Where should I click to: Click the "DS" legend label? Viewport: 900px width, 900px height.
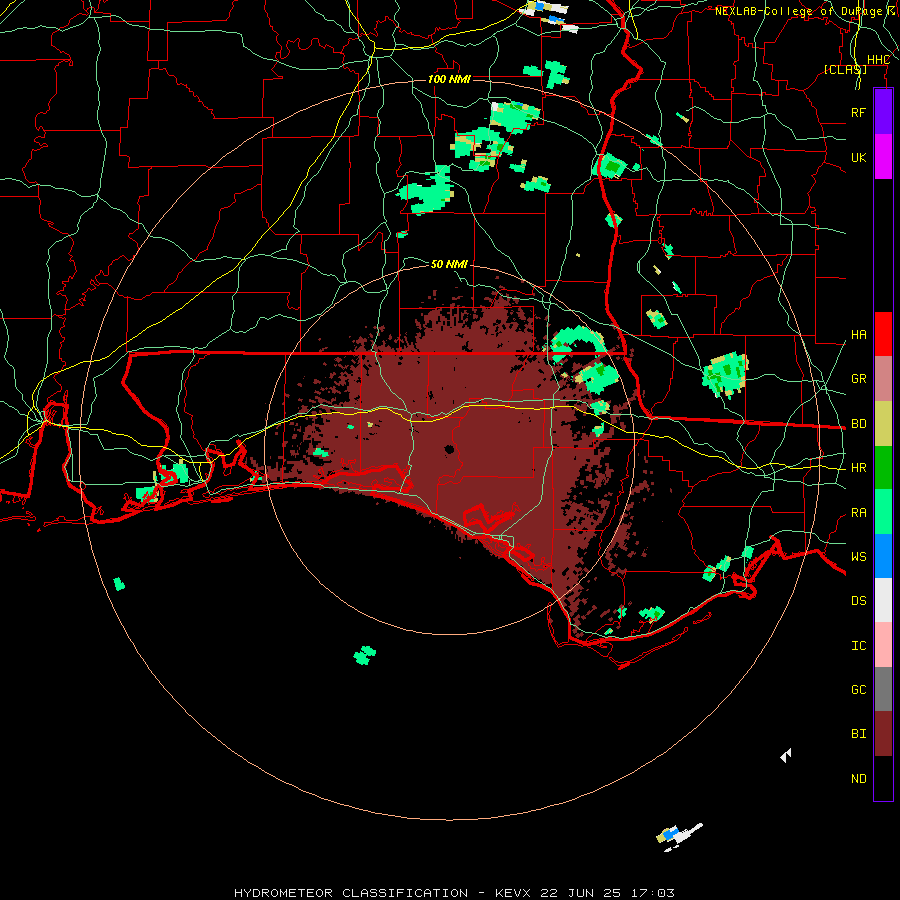(x=858, y=601)
